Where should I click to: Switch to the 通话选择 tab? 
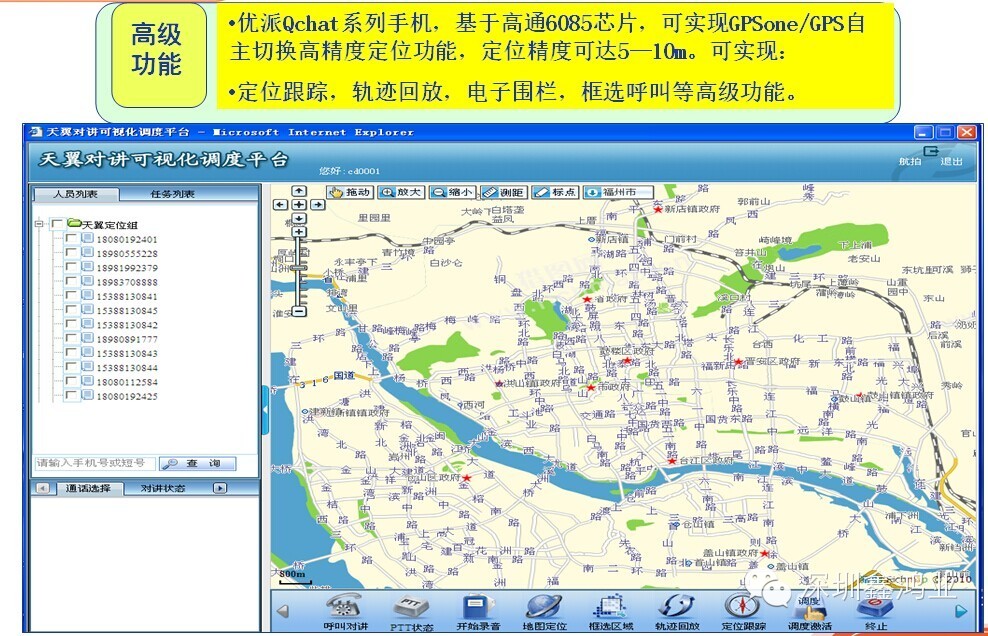click(88, 488)
